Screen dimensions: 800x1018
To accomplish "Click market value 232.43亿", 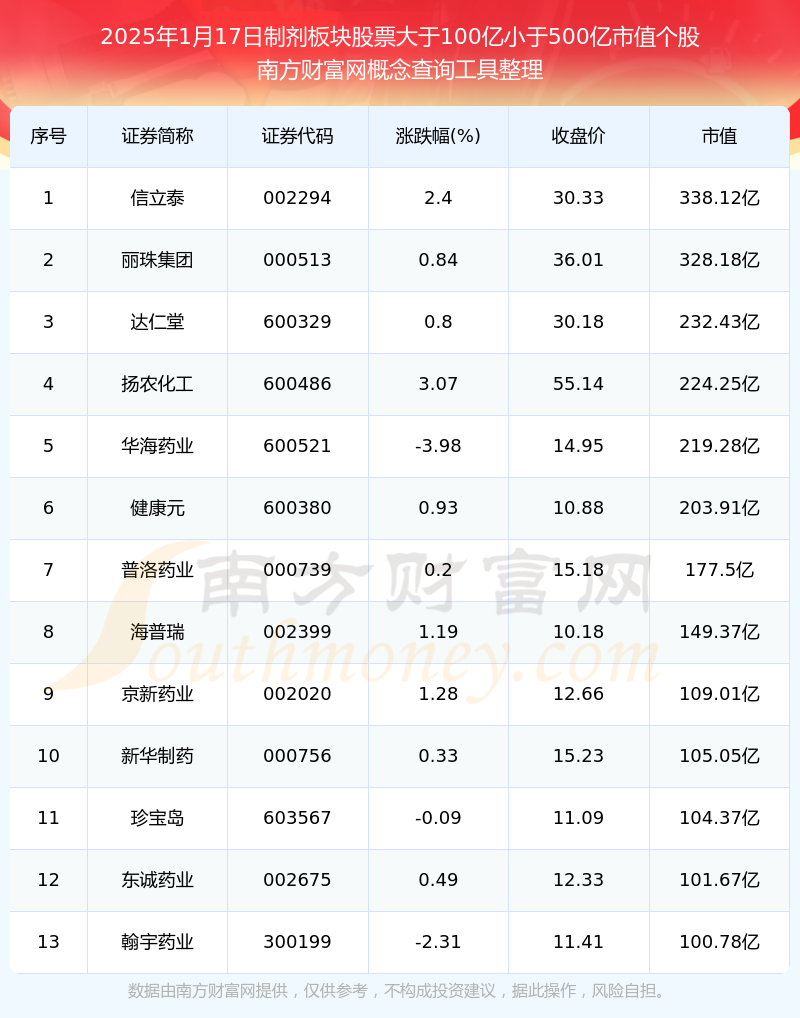I will click(x=719, y=322).
